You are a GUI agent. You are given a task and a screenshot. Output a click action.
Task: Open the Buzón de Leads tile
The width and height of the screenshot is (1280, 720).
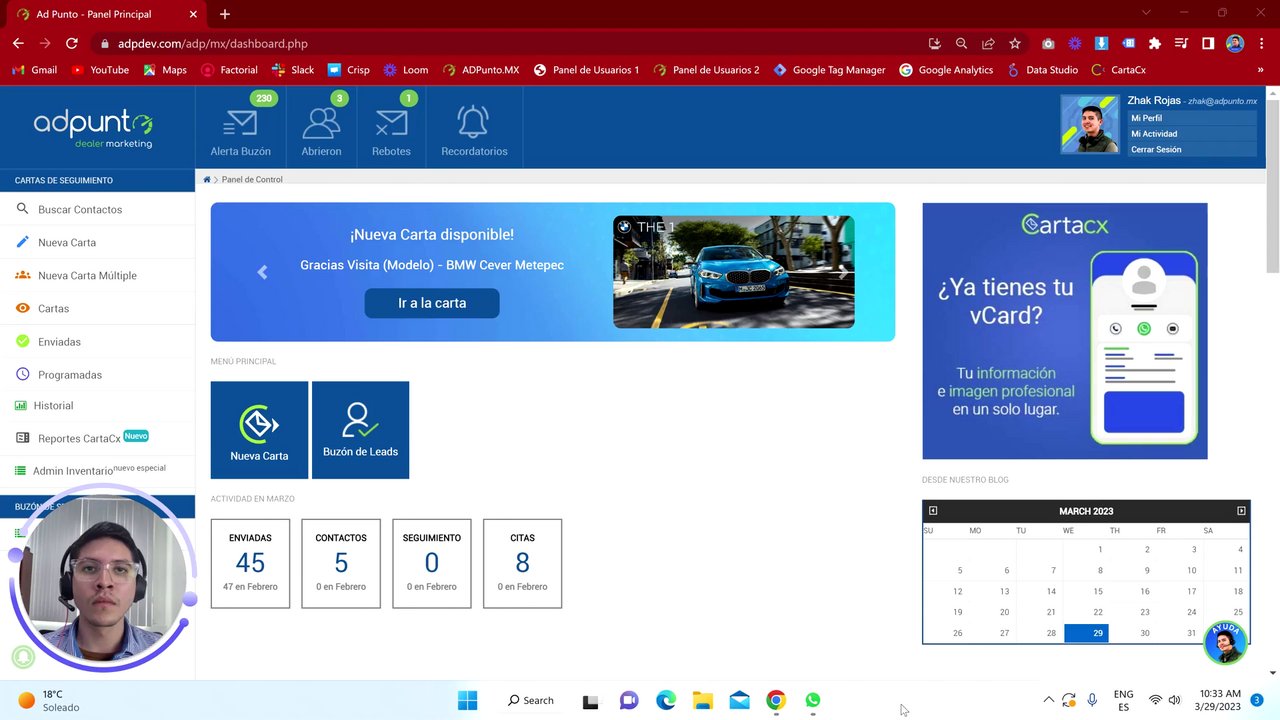pyautogui.click(x=360, y=430)
